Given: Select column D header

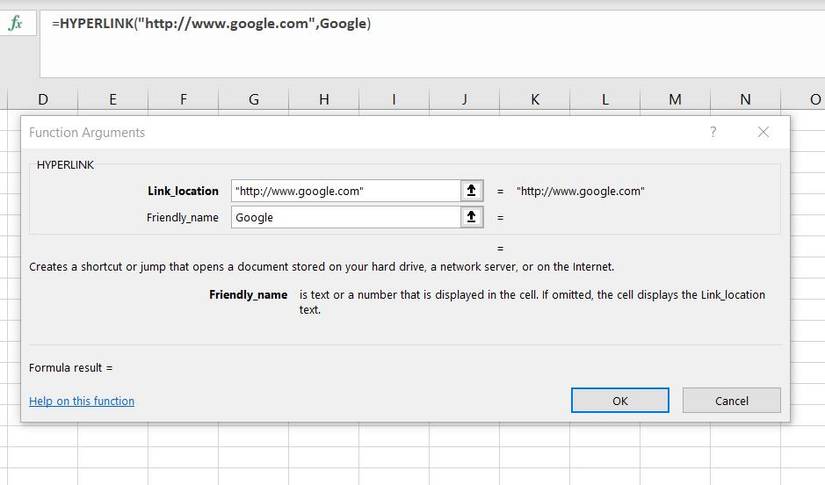Looking at the screenshot, I should click(x=43, y=99).
